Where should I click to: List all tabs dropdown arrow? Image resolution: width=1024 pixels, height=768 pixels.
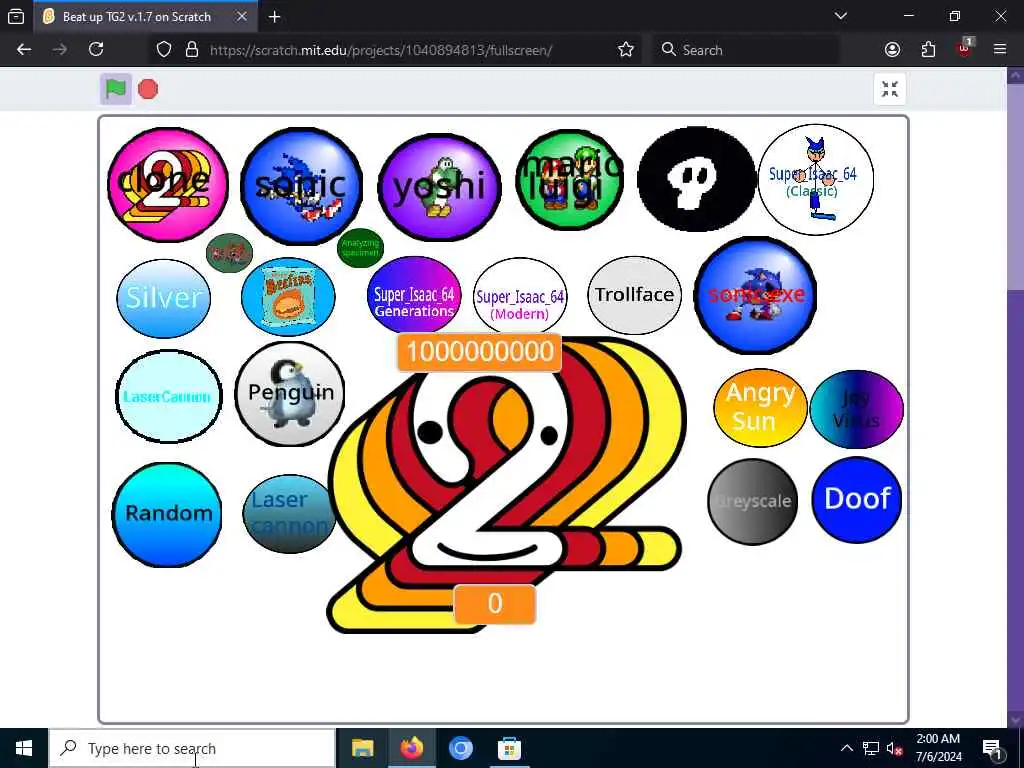(841, 16)
